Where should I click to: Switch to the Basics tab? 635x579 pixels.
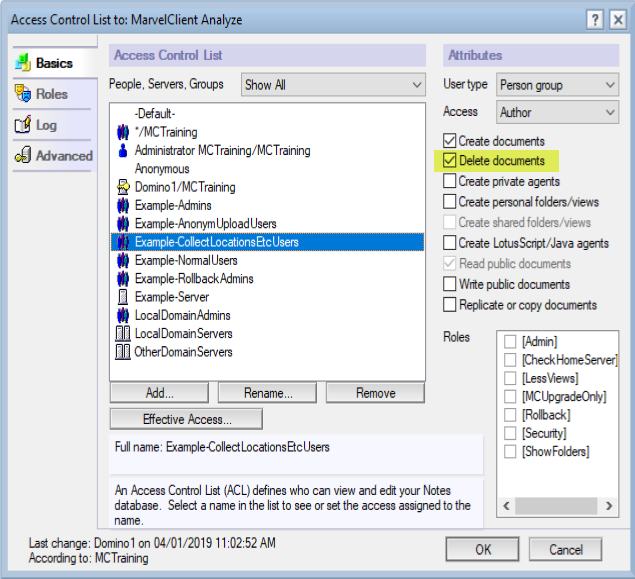point(54,63)
